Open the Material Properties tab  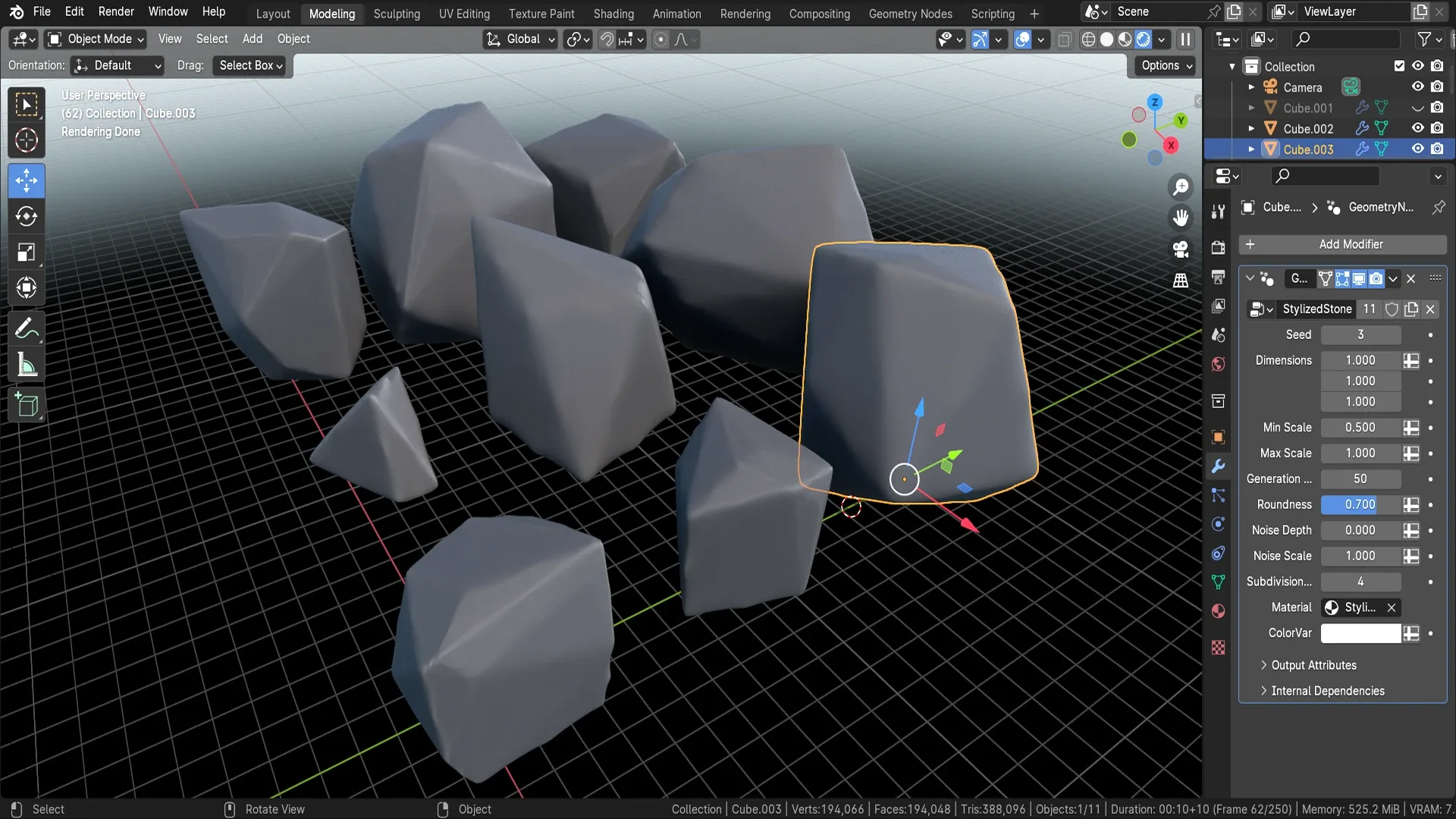[1217, 610]
